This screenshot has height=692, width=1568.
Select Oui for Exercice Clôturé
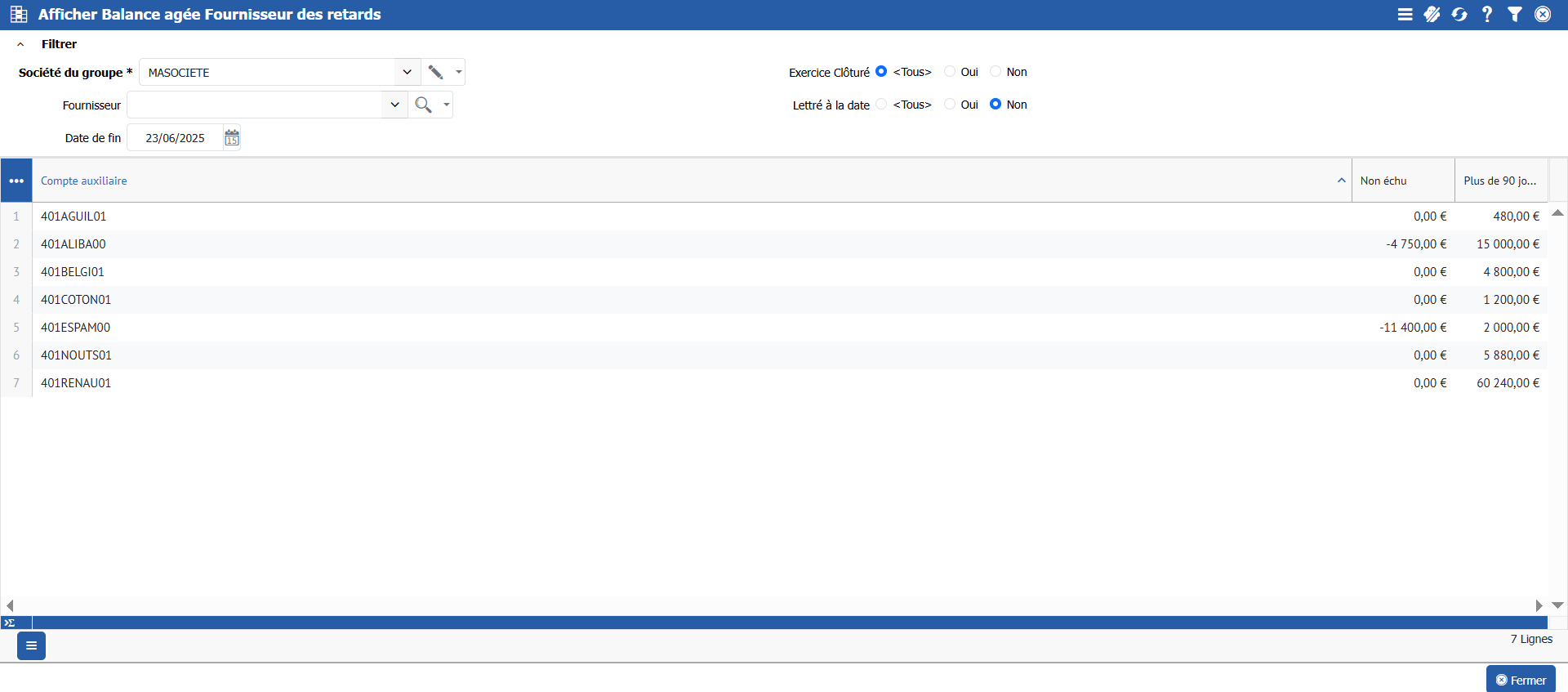coord(950,72)
